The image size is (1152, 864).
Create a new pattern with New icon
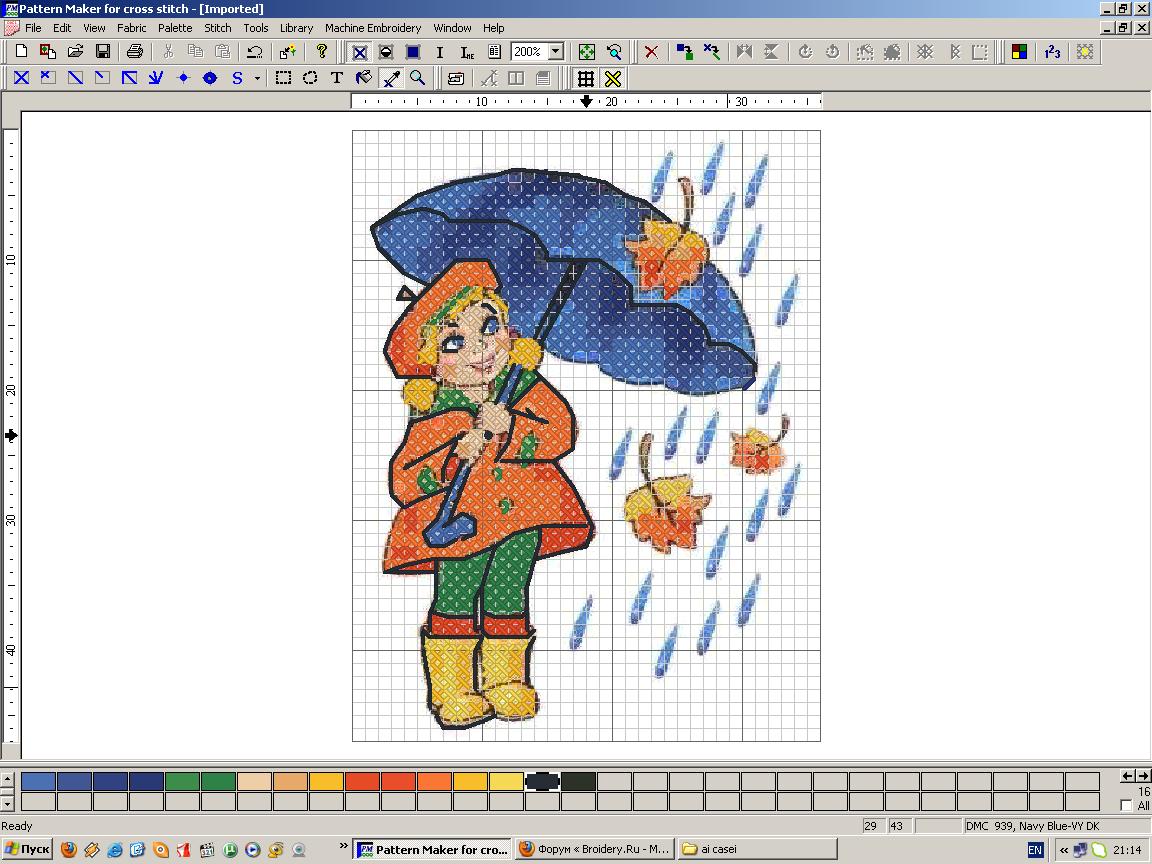coord(21,51)
